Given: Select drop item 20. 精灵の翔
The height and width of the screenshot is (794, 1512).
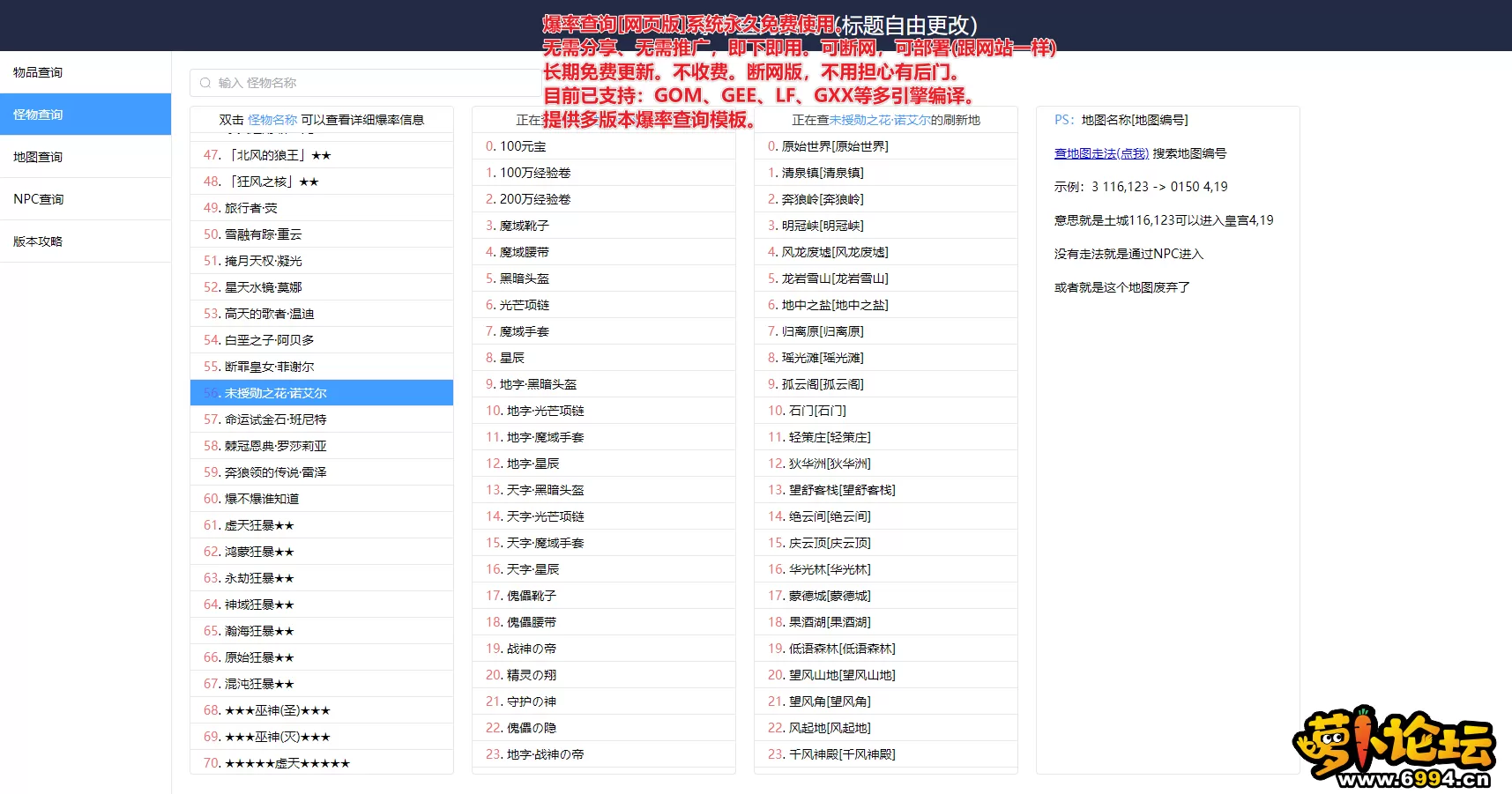Looking at the screenshot, I should pos(604,675).
